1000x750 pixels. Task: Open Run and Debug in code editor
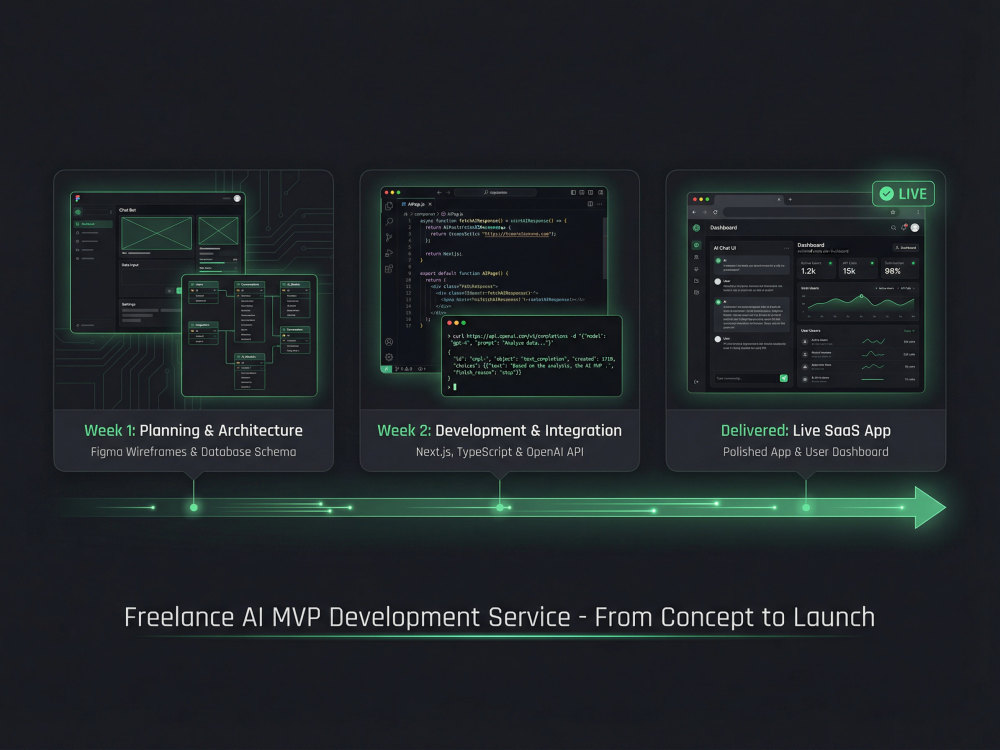[x=388, y=253]
